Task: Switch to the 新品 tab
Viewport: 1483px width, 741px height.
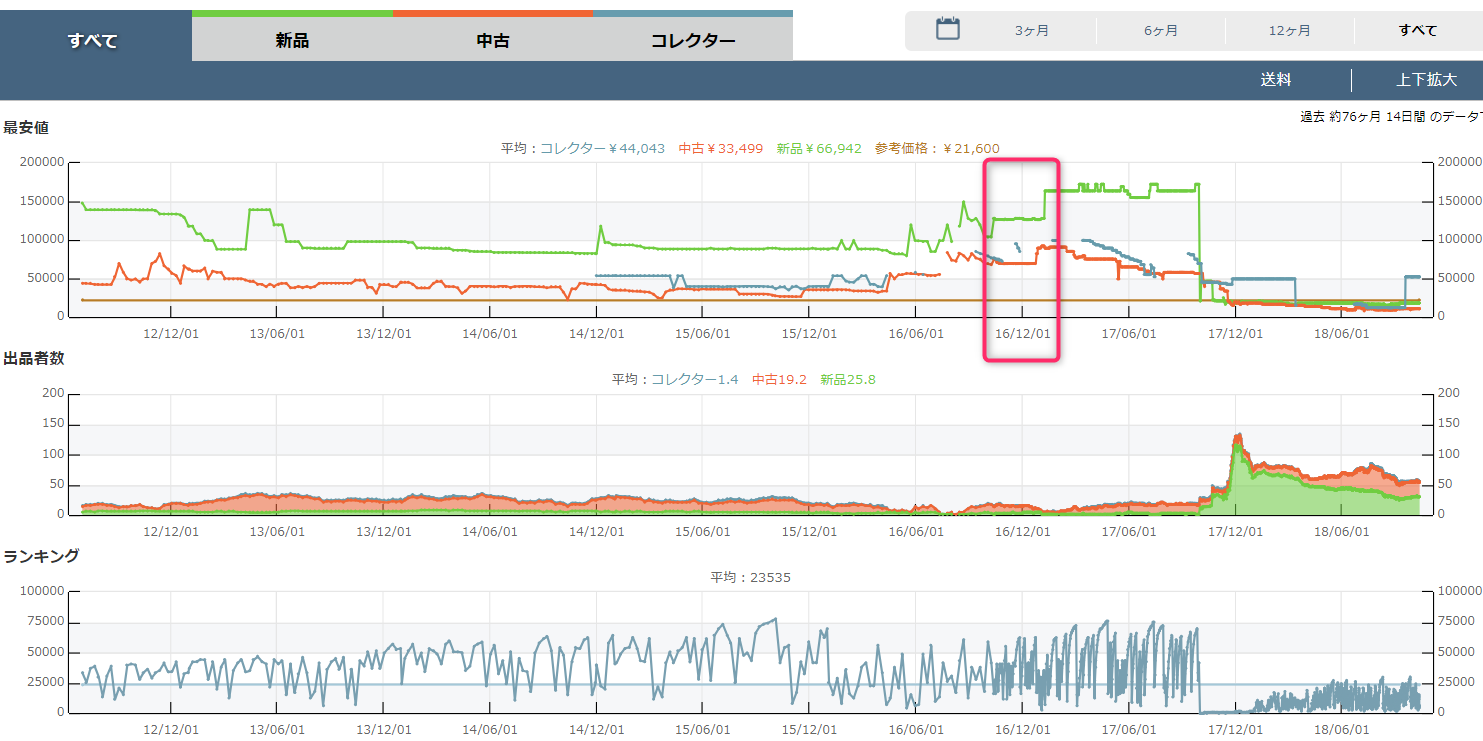Action: (292, 41)
